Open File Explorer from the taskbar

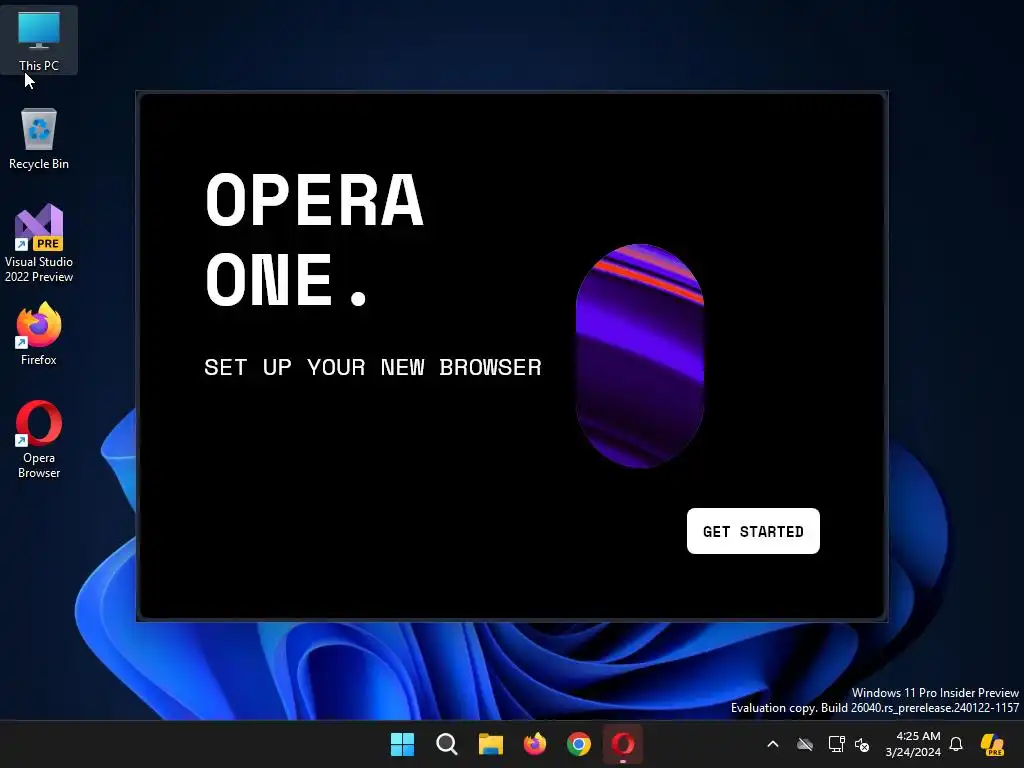tap(490, 744)
